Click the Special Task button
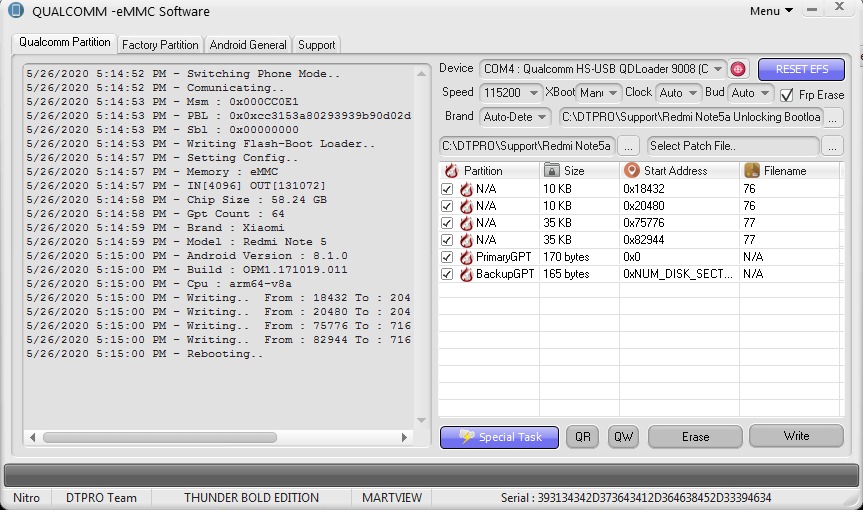 499,437
